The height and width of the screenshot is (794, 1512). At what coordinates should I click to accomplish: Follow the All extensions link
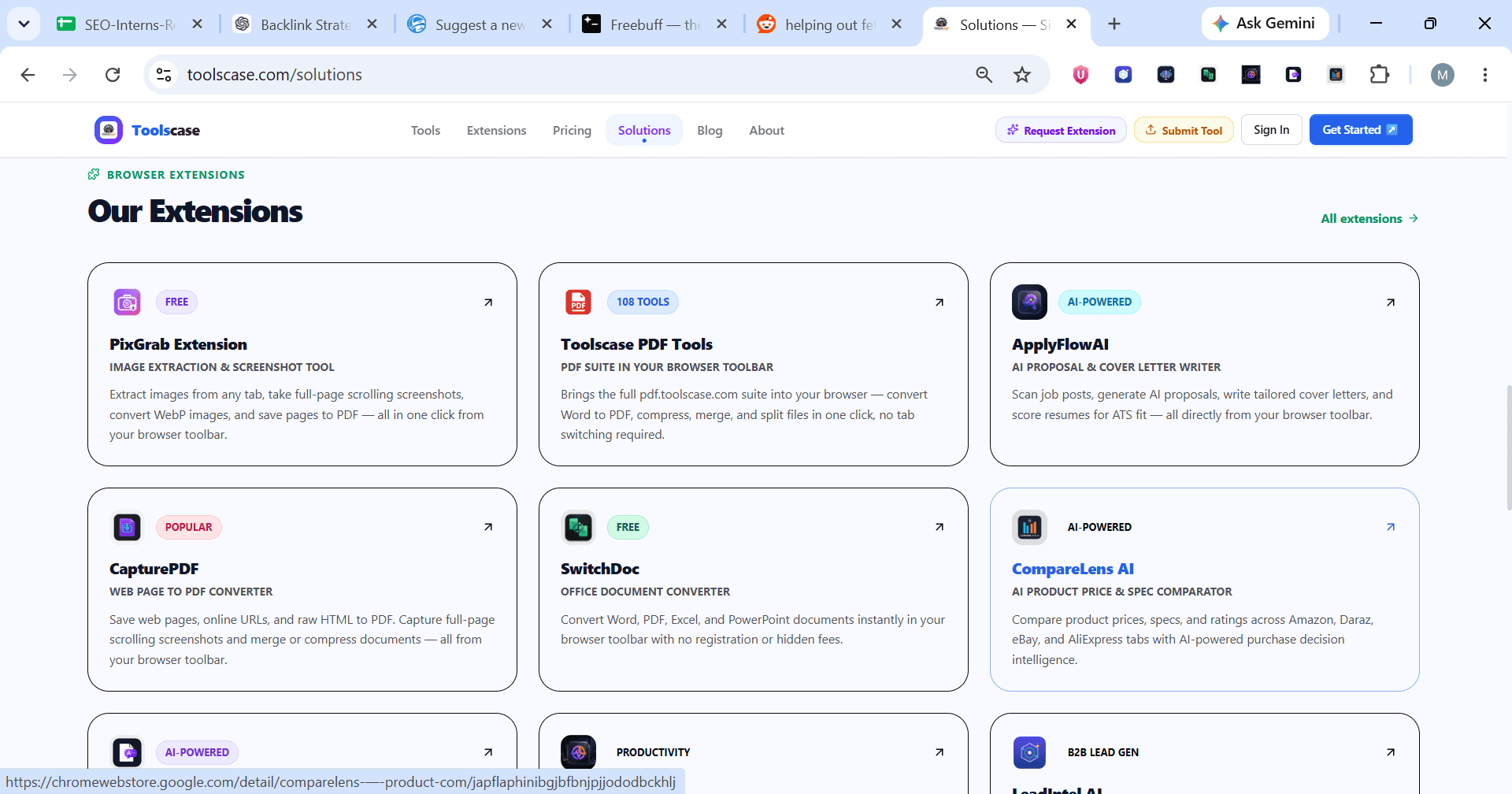(1369, 219)
